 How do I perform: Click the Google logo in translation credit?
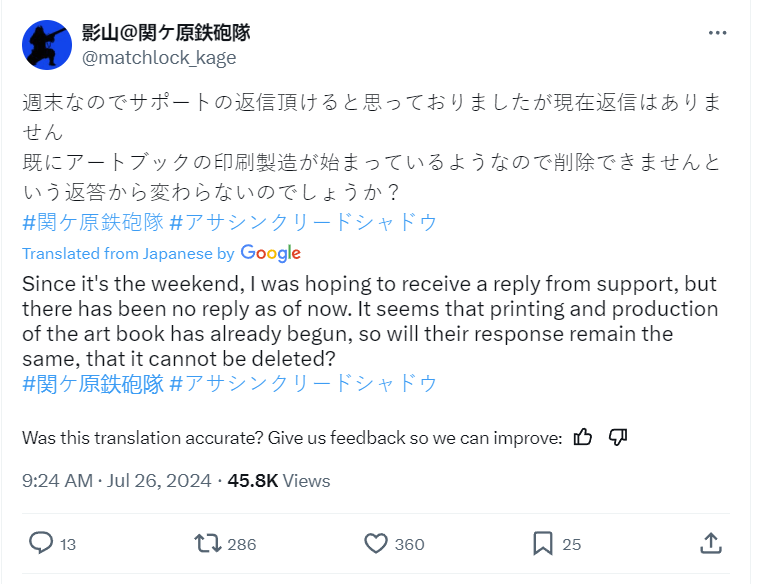click(270, 253)
